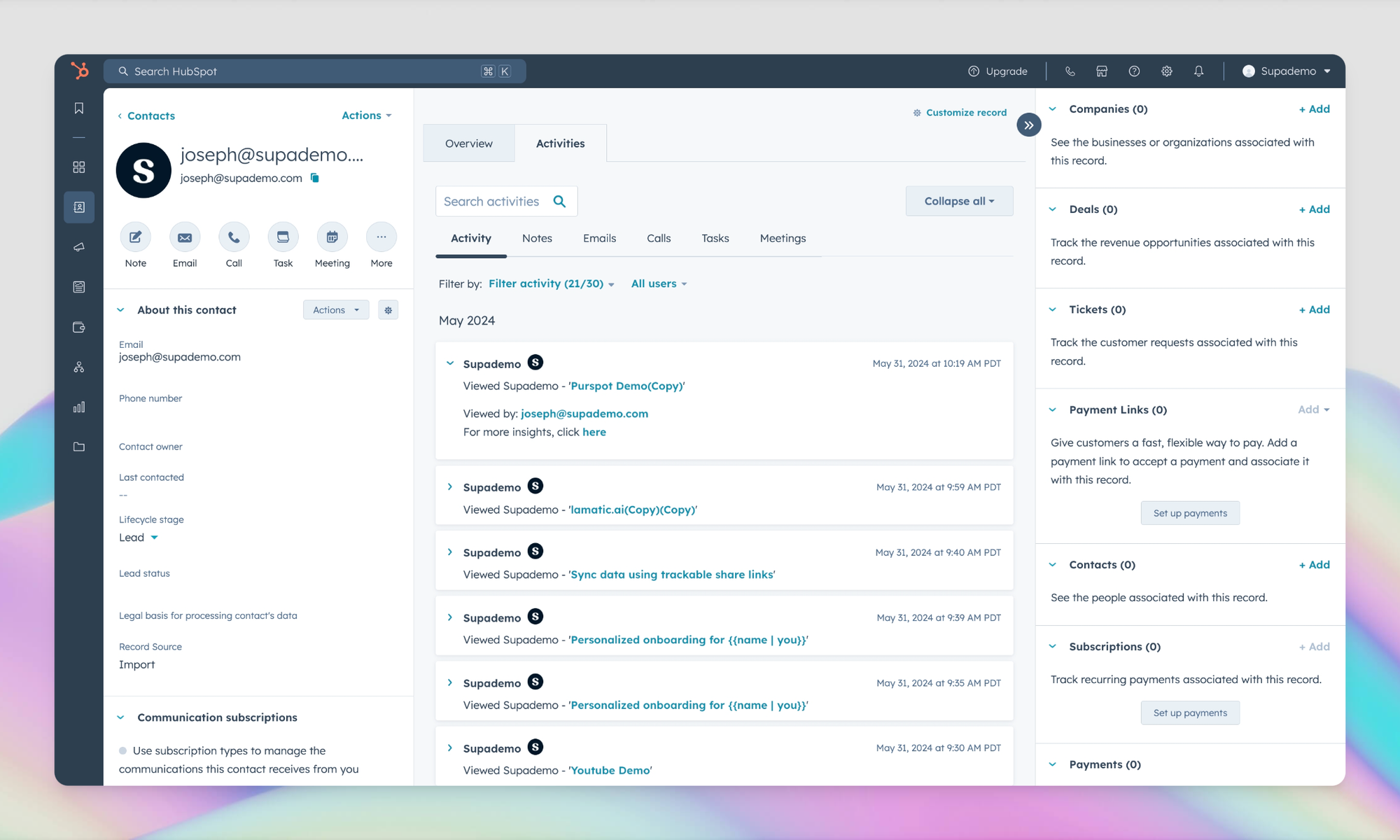
Task: Open the Reporting bar chart icon
Action: tap(79, 407)
